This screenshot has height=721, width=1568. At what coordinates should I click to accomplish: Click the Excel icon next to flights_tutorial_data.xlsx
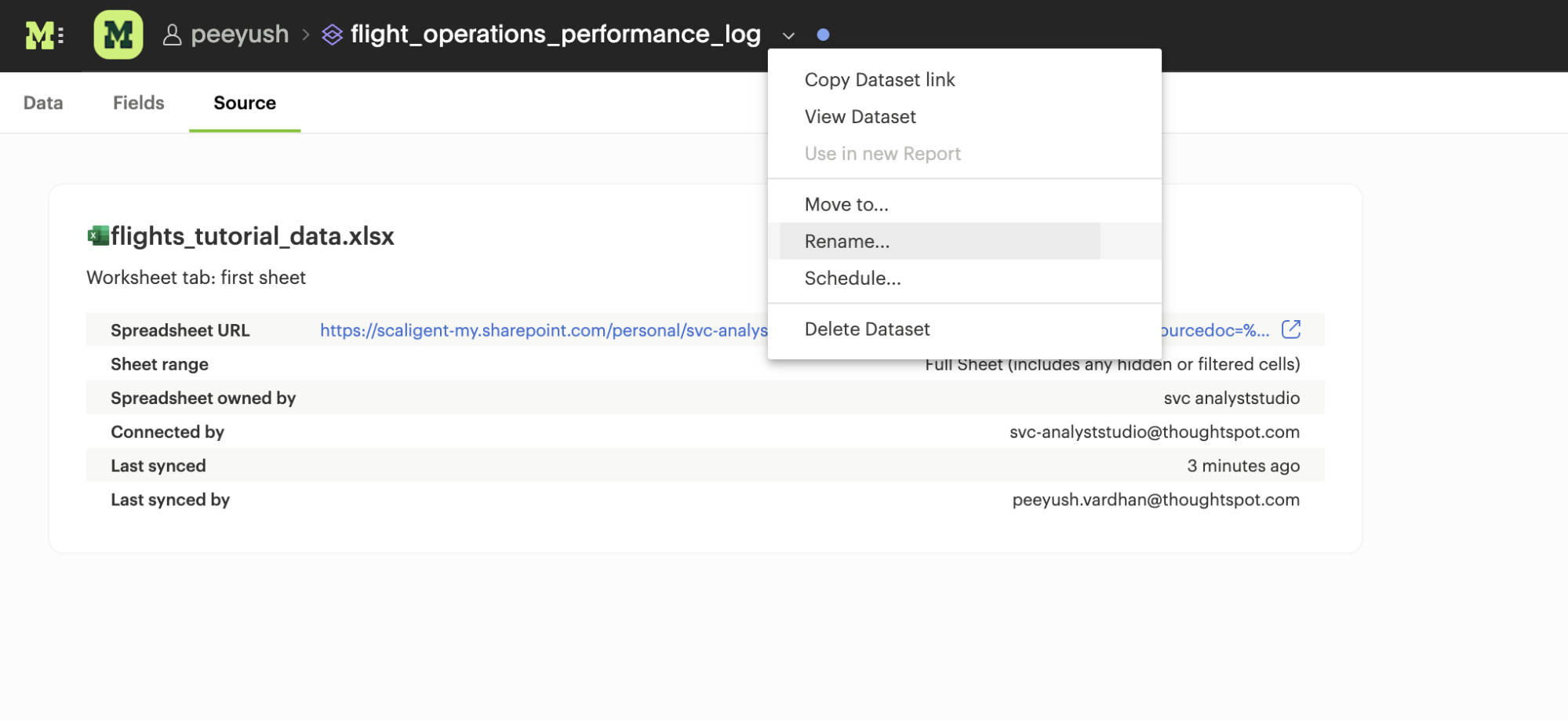[x=98, y=235]
